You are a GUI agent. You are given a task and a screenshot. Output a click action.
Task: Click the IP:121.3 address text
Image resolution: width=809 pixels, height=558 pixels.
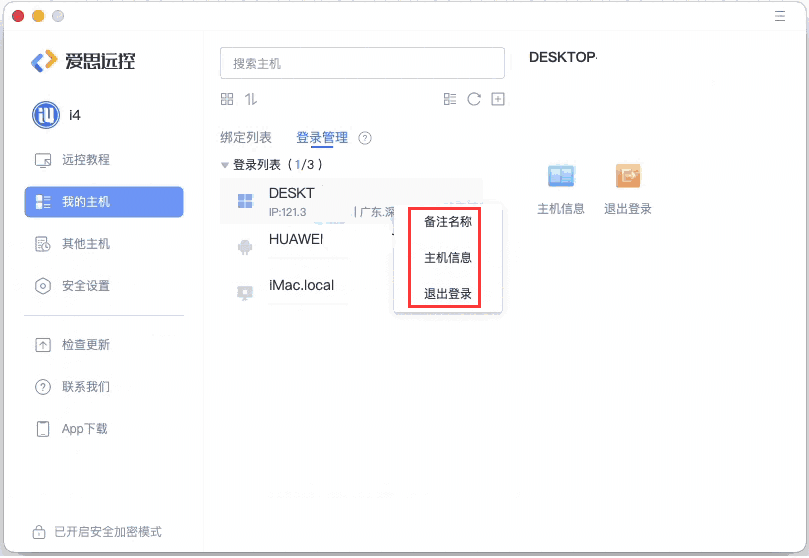pos(287,212)
